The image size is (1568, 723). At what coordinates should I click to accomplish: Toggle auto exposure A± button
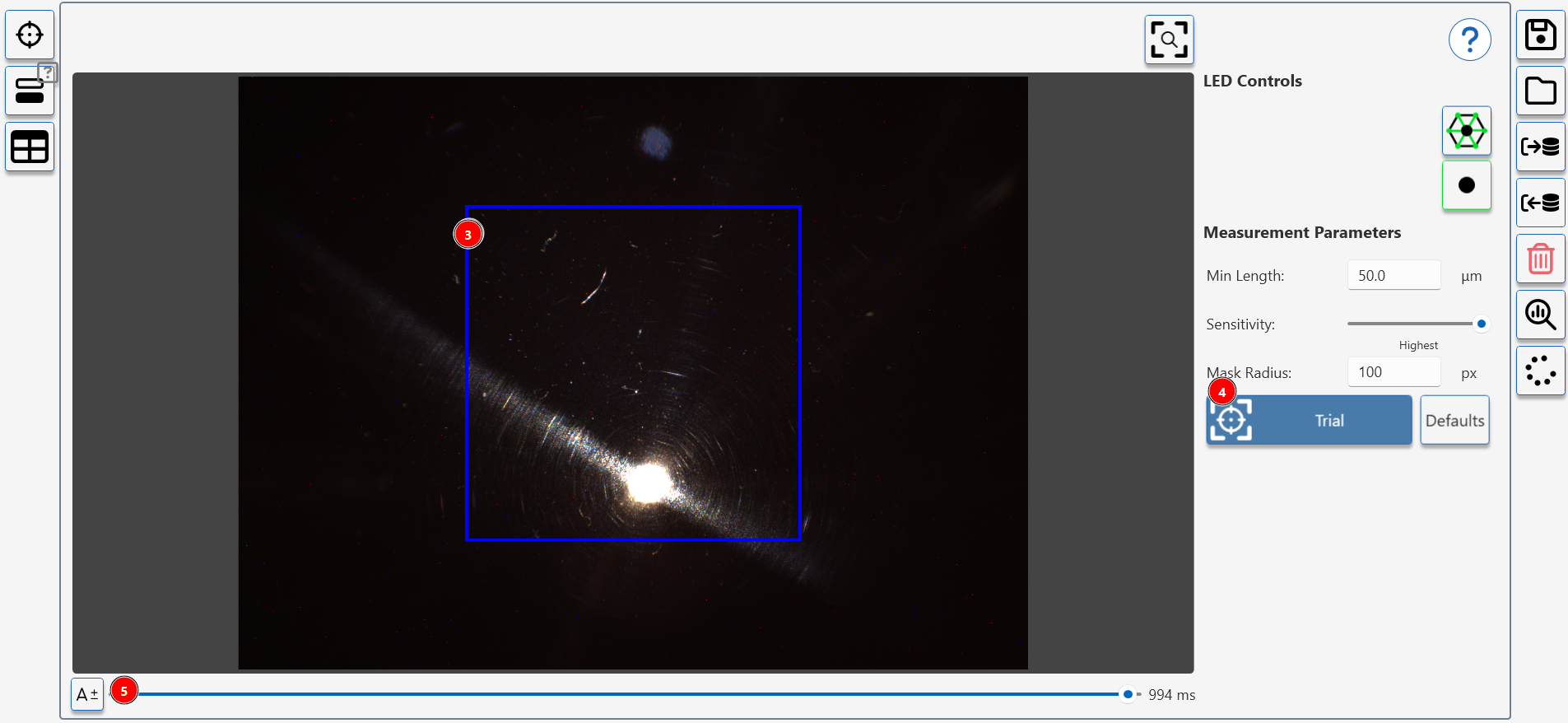click(x=87, y=694)
